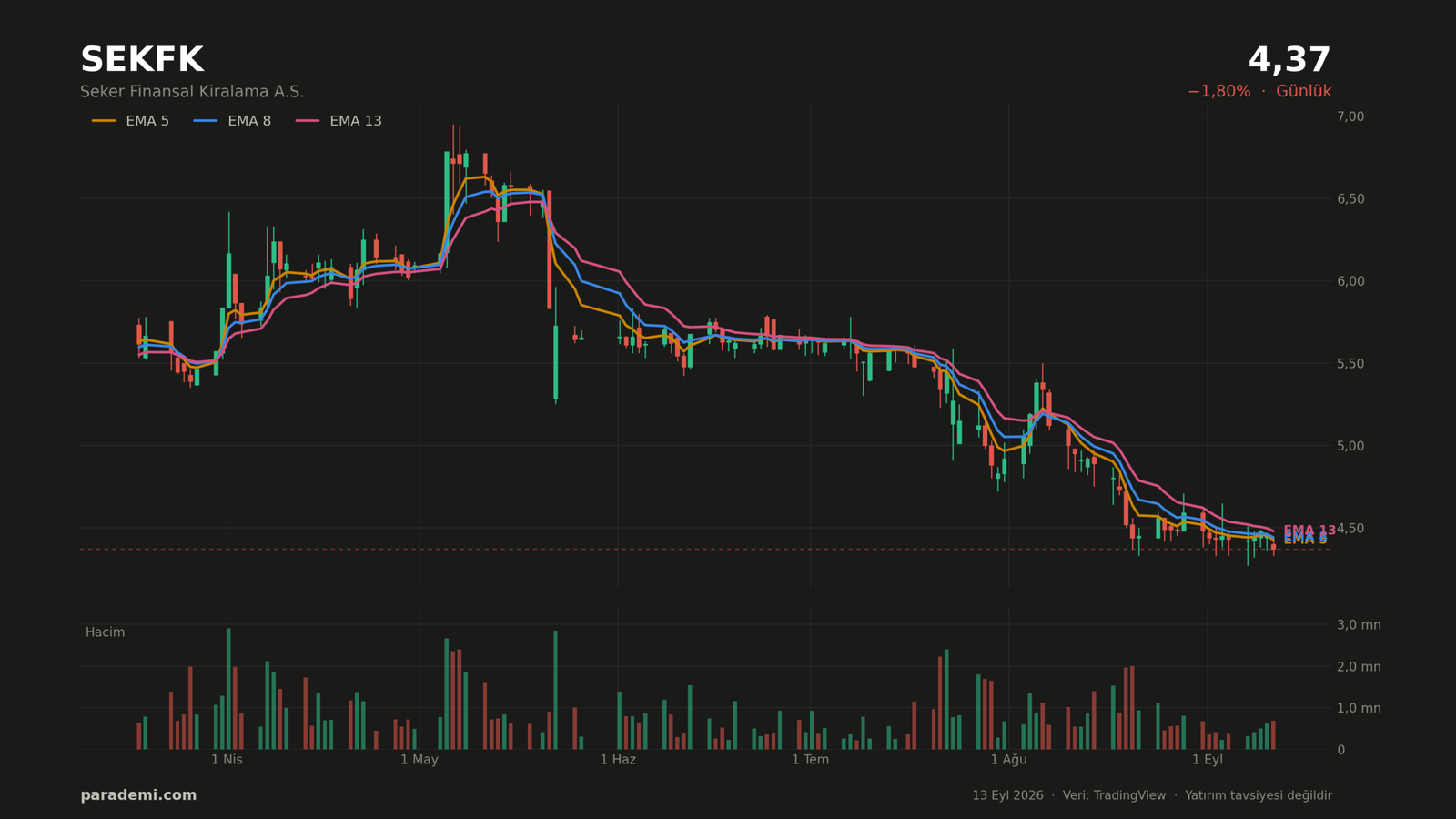Viewport: 1456px width, 819px height.
Task: Click the EMA 13 line-end label beside the price axis
Action: pyautogui.click(x=1309, y=530)
